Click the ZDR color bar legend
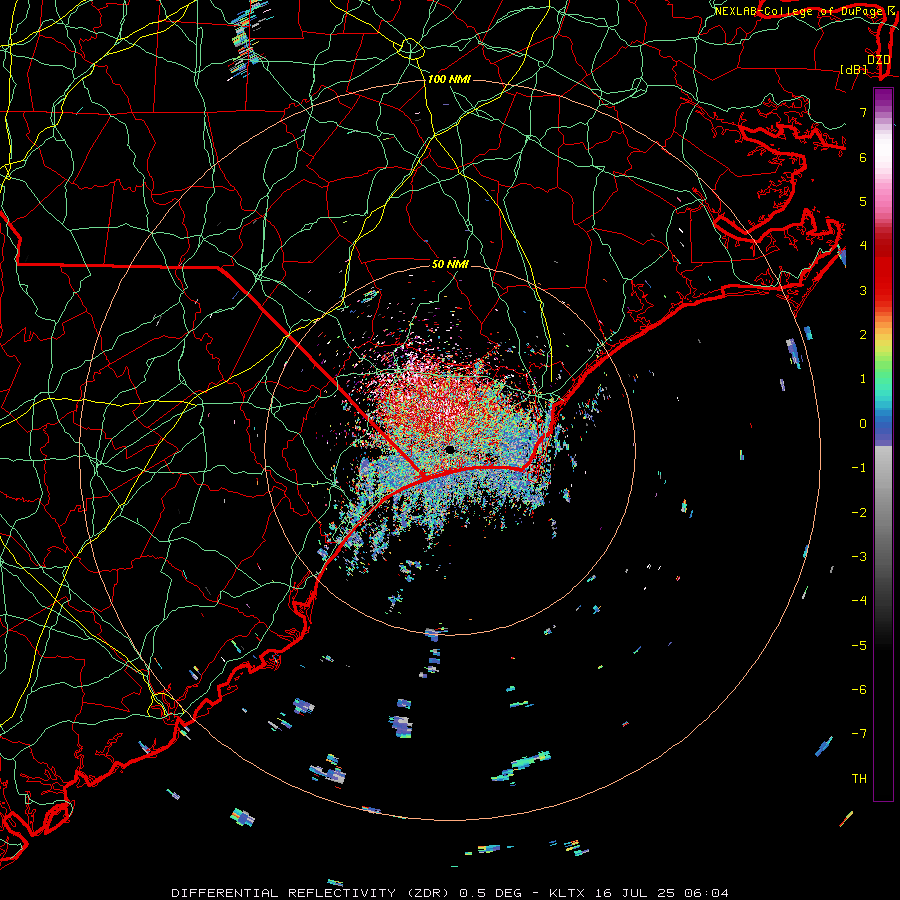900x900 pixels. [x=883, y=444]
